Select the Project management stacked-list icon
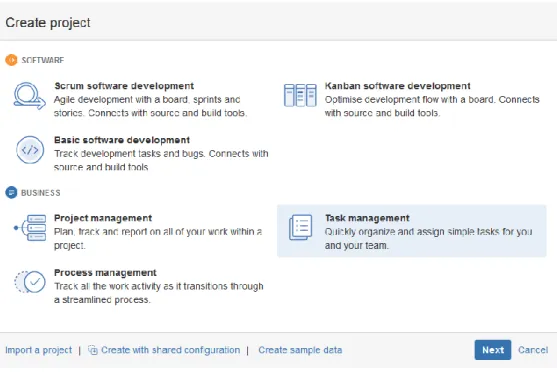557x387 pixels. pos(30,228)
